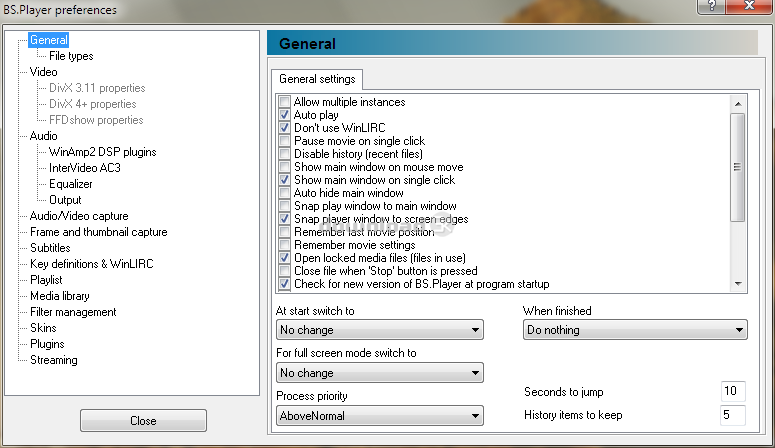Screen dimensions: 775x448
Task: Click the Close button
Action: 143,421
